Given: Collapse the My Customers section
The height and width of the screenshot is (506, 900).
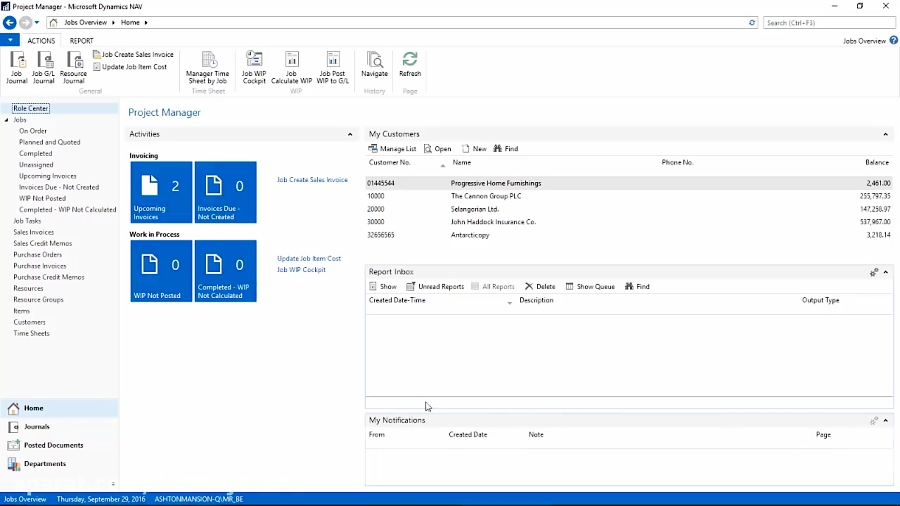Looking at the screenshot, I should pos(886,134).
